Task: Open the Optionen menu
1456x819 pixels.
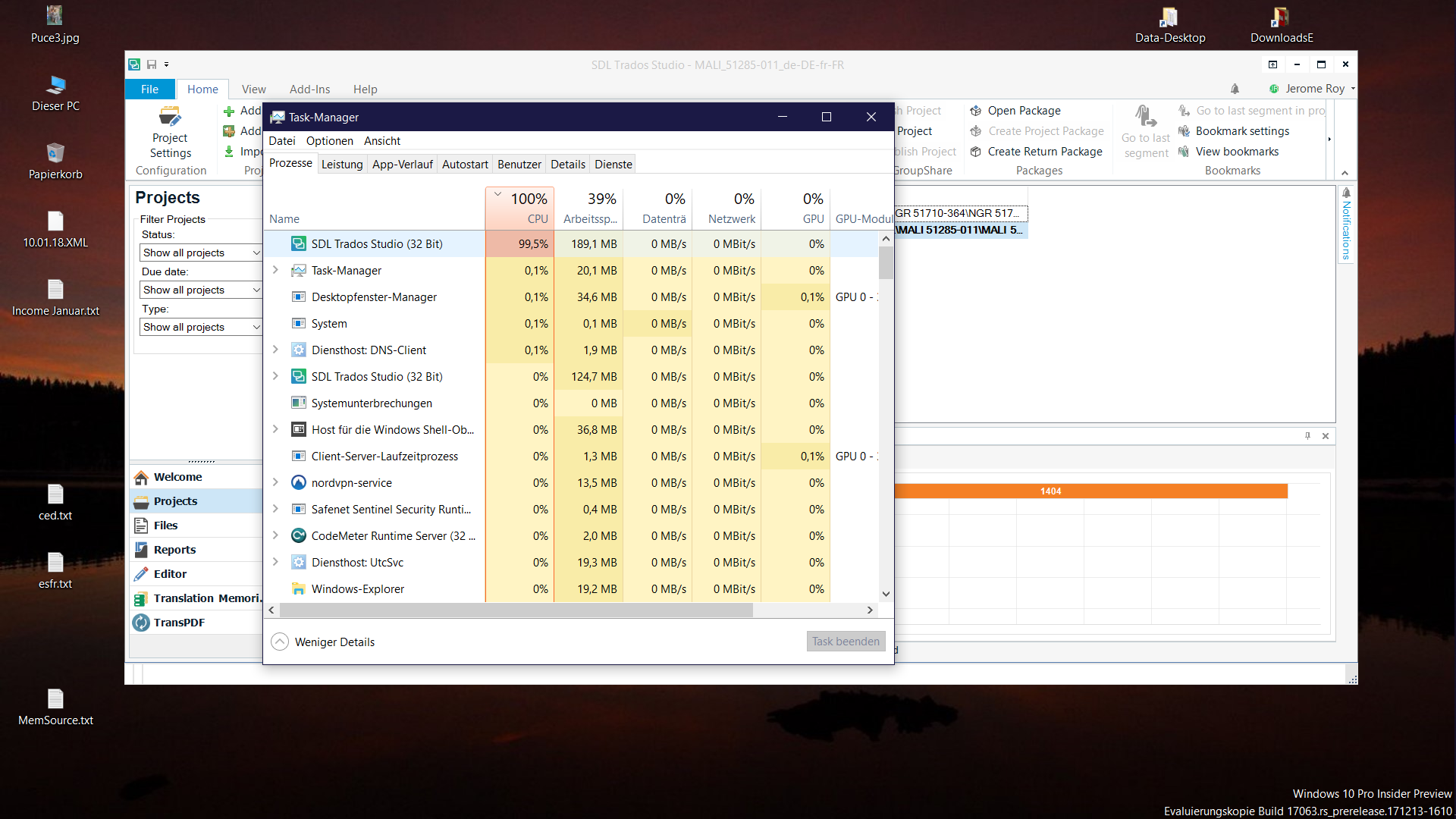Action: point(330,141)
